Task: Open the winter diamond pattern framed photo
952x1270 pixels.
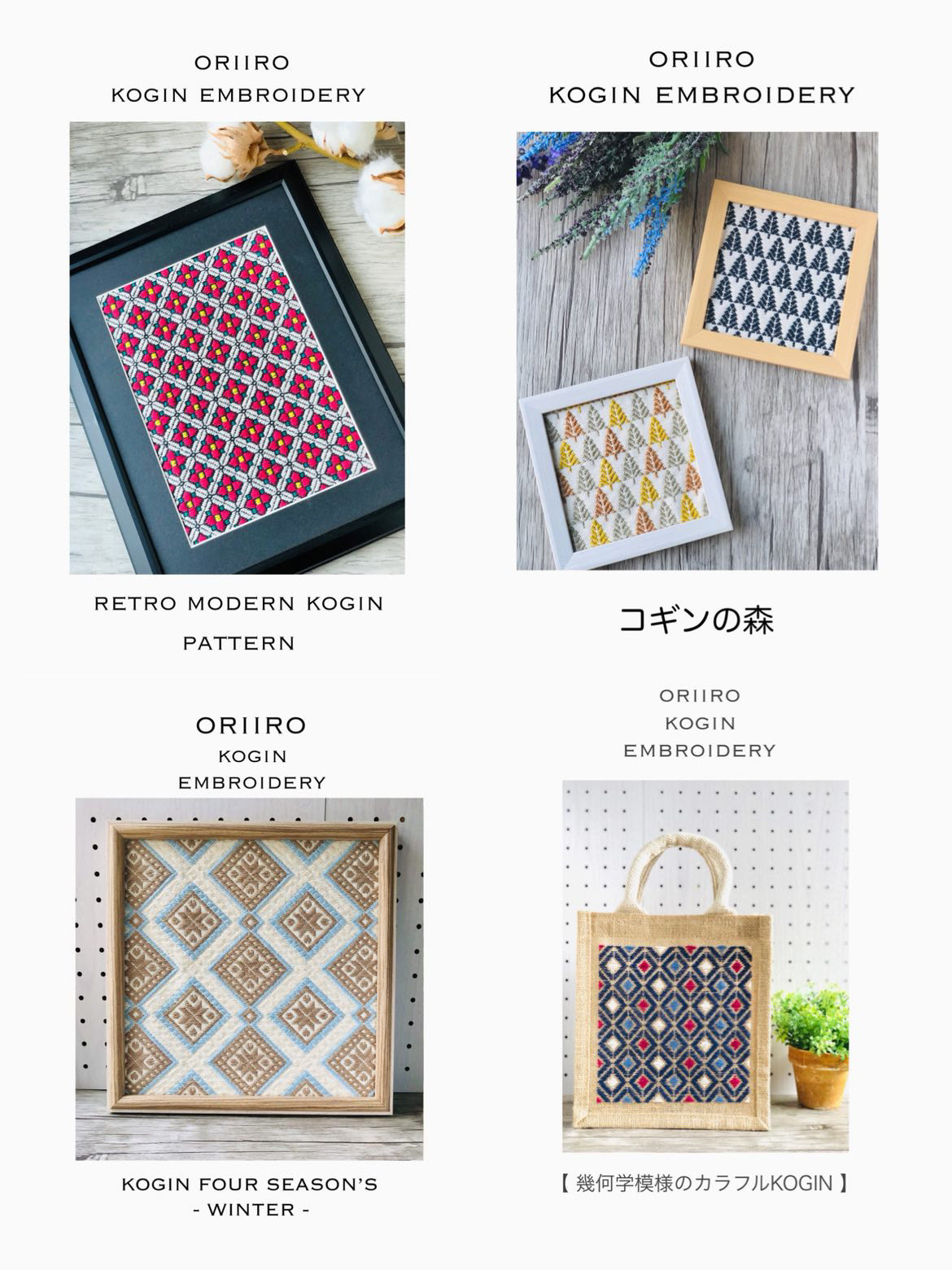Action: coord(249,979)
